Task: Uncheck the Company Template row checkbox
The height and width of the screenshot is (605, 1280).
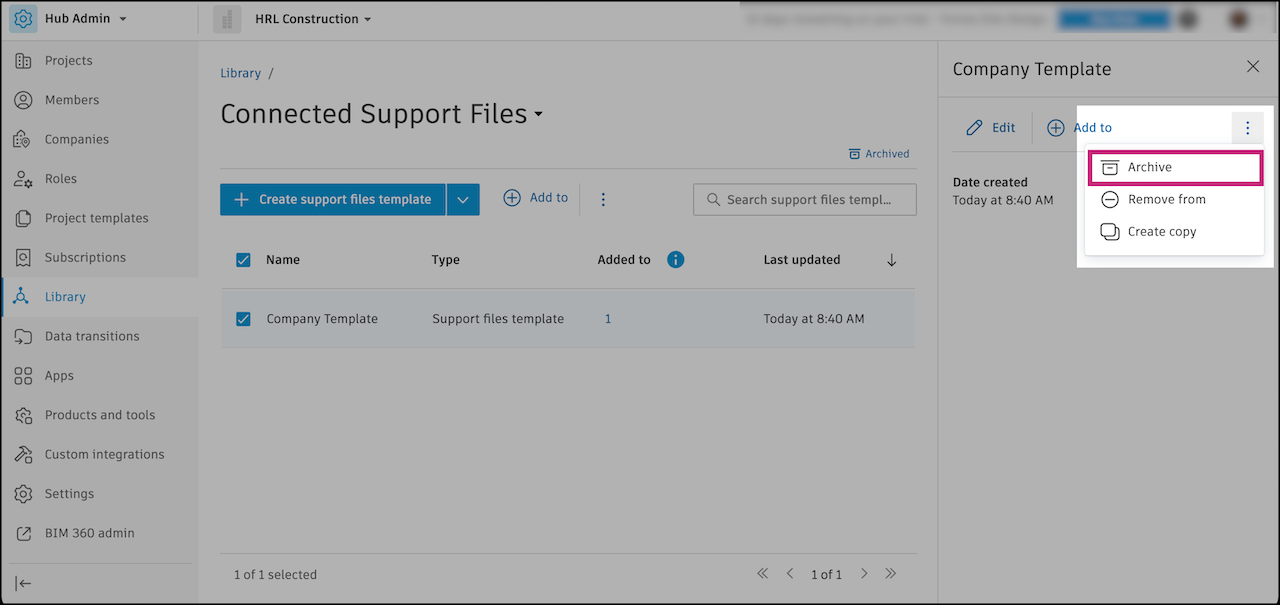Action: (242, 318)
